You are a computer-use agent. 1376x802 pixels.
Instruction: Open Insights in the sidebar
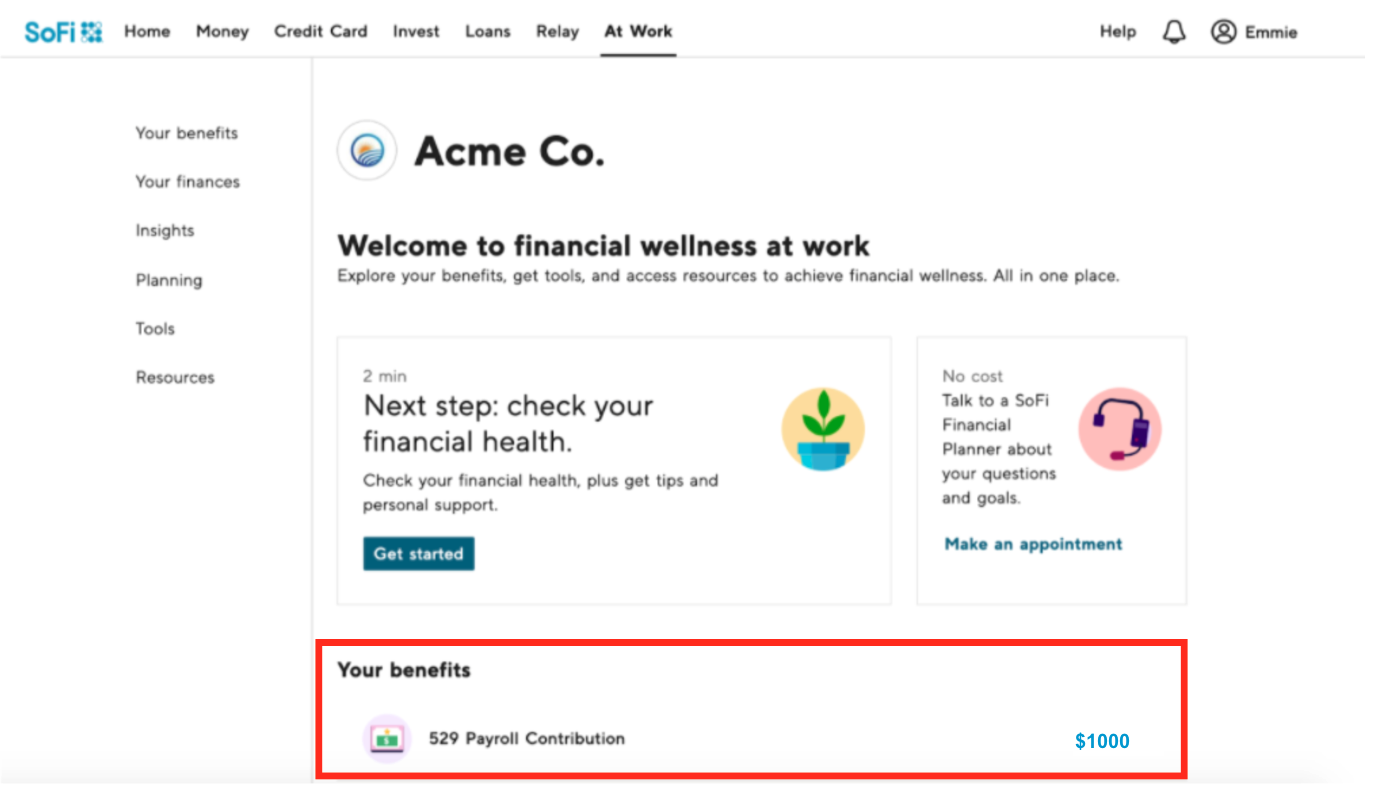pos(165,231)
